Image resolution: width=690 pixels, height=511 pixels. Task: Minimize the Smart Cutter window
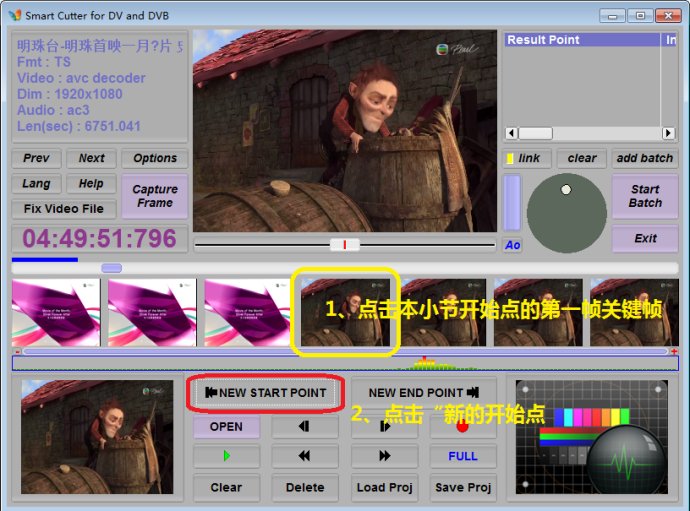pos(612,16)
